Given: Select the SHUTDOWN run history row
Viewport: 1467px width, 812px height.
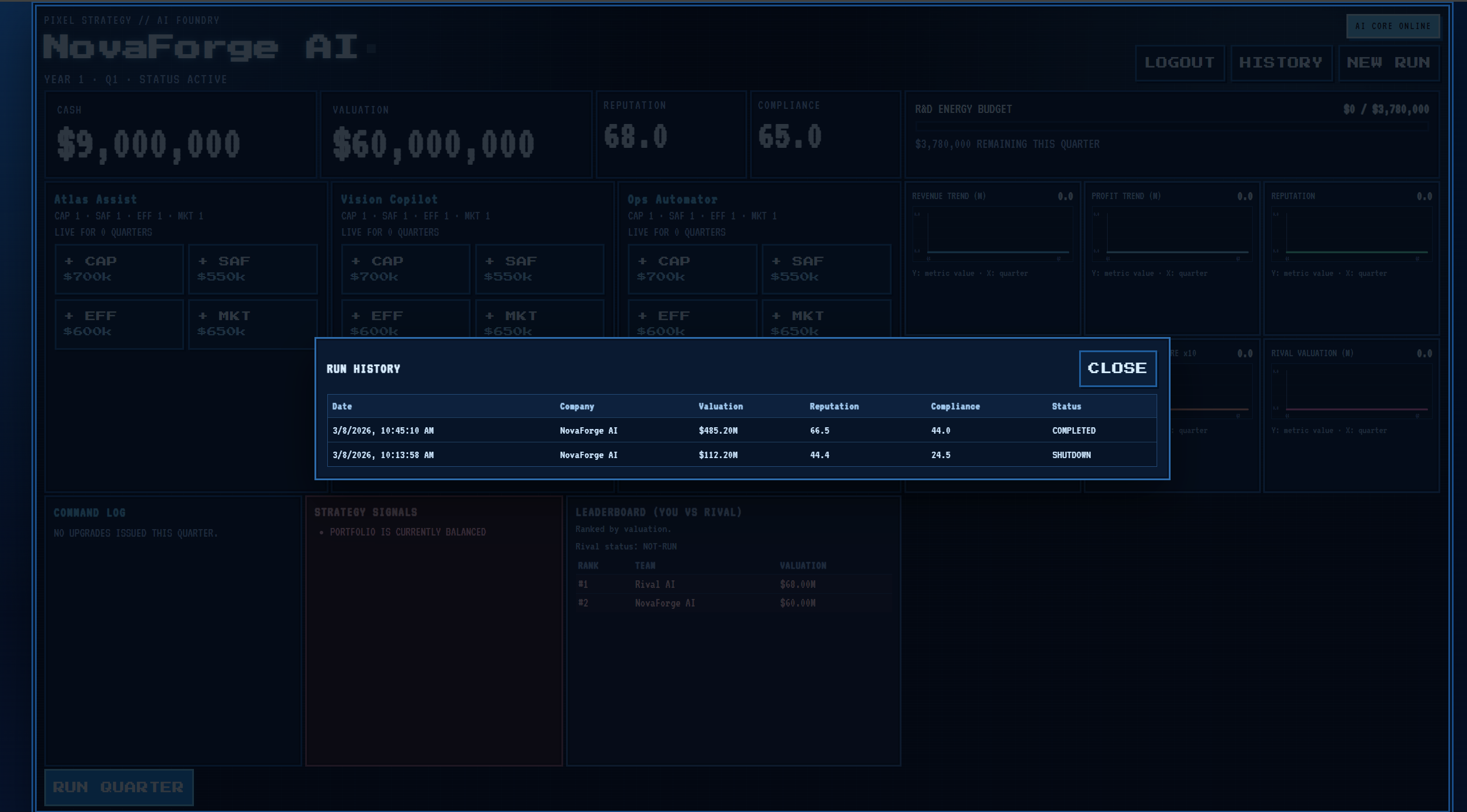Looking at the screenshot, I should [741, 455].
